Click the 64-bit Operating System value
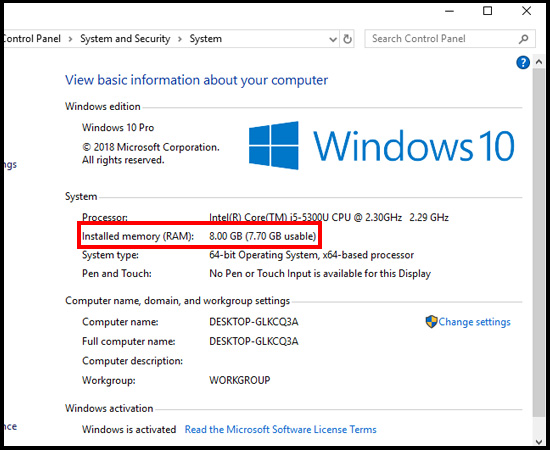Viewport: 550px width, 450px height. click(311, 255)
